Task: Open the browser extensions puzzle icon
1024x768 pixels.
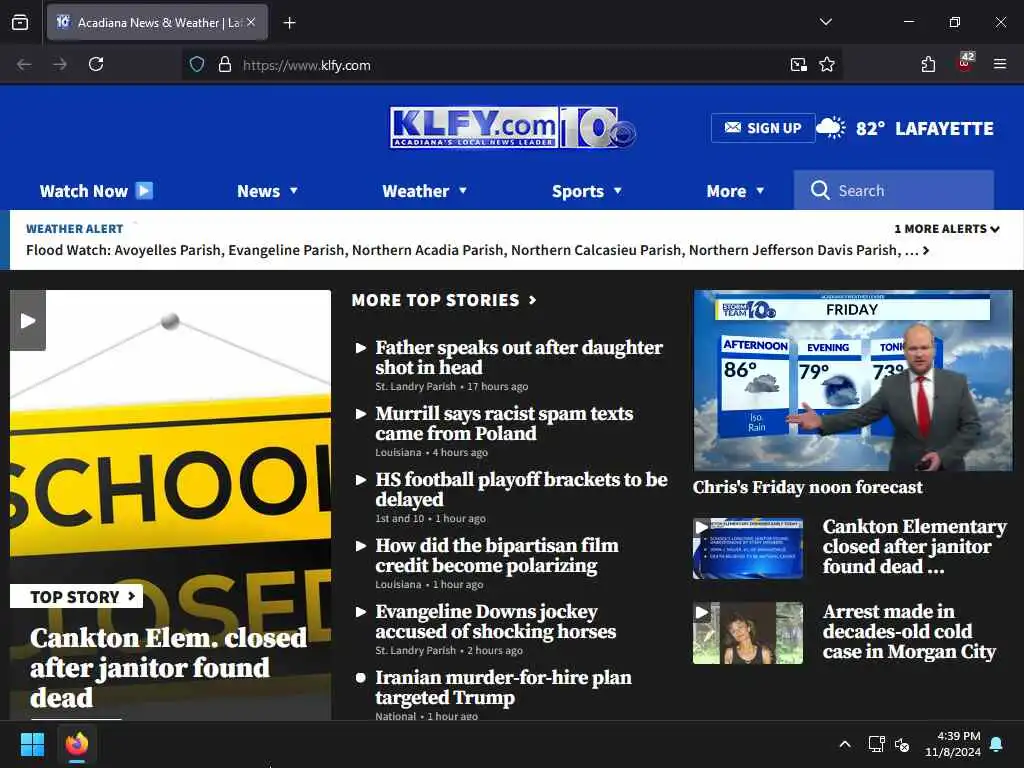Action: click(x=928, y=64)
